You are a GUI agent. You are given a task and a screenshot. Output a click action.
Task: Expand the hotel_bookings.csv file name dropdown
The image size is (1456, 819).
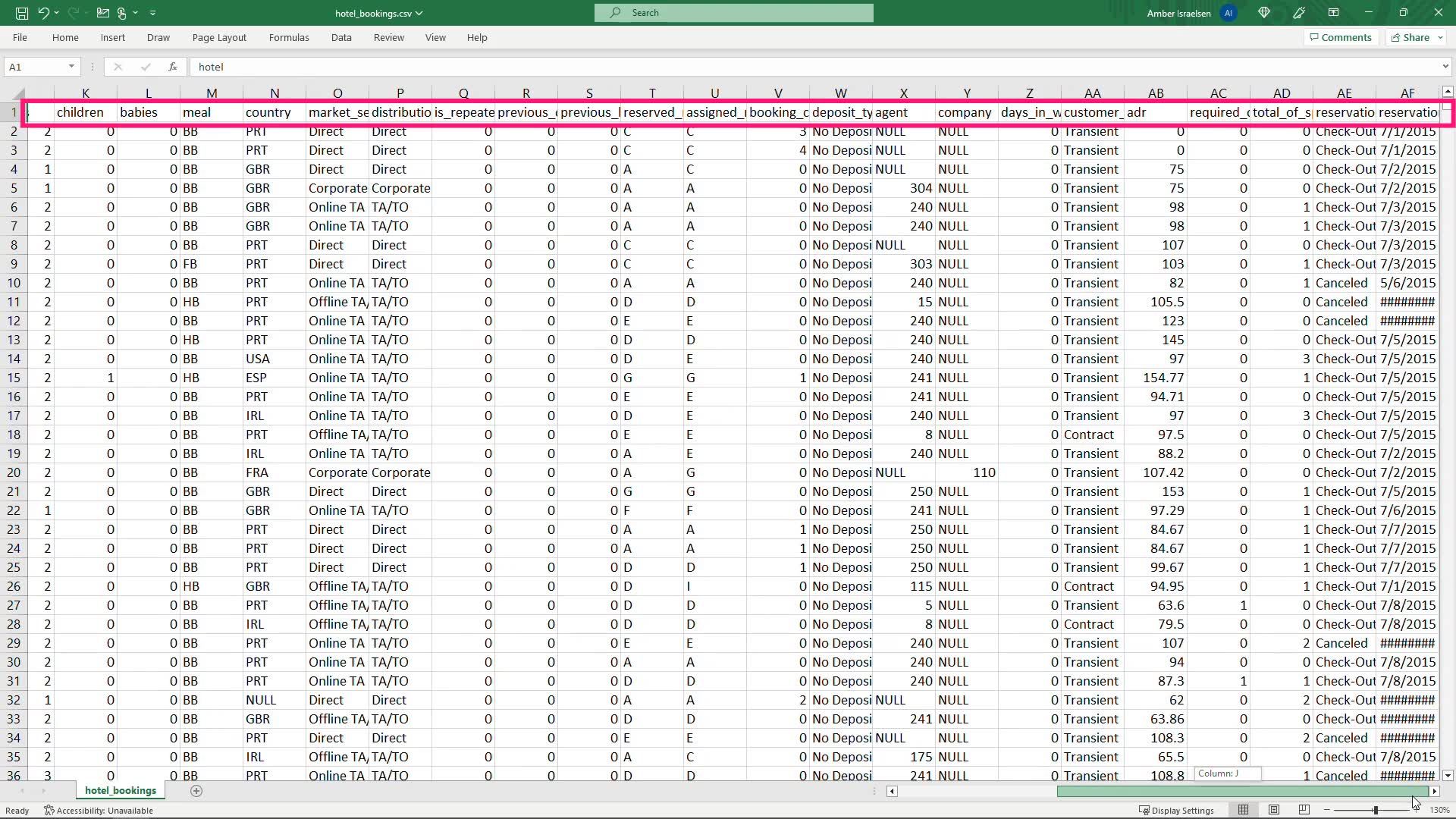pos(419,13)
